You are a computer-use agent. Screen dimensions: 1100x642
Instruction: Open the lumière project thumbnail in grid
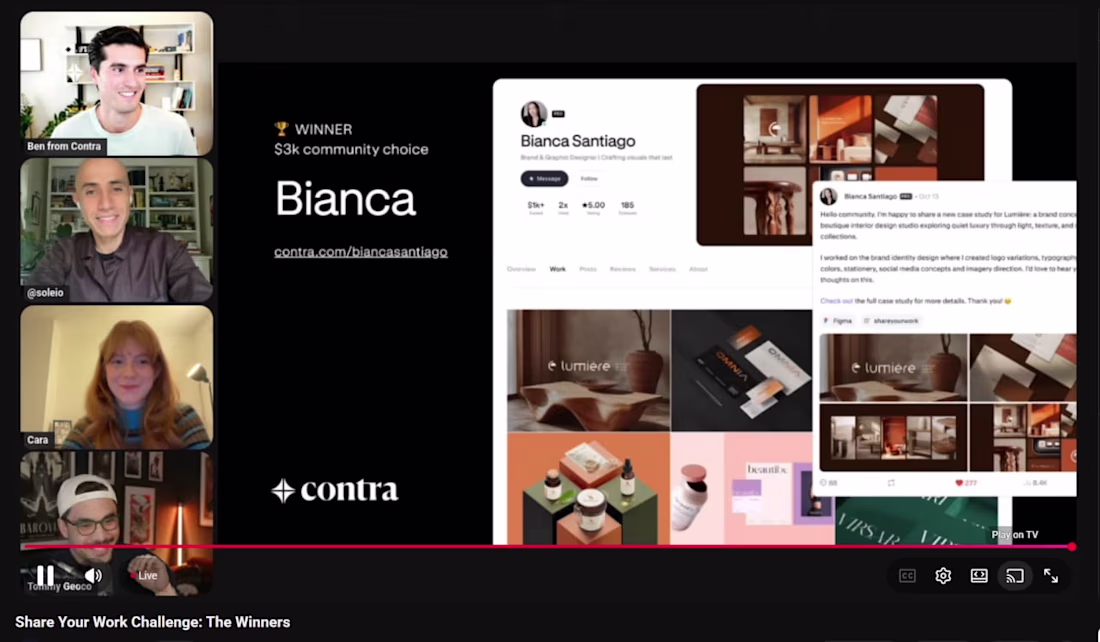click(589, 370)
